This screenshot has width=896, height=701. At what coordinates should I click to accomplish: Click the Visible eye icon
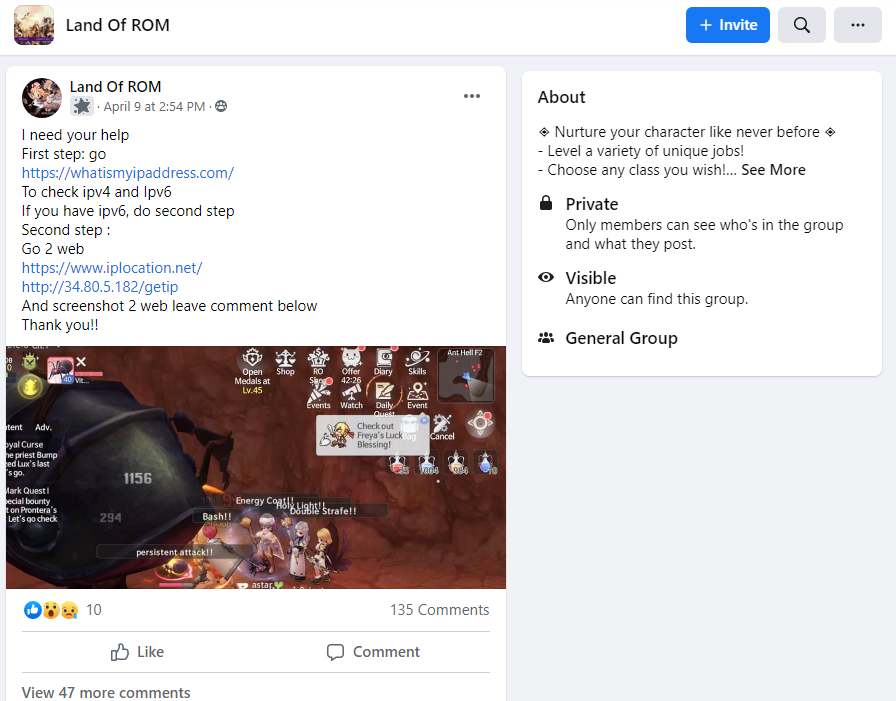(546, 277)
